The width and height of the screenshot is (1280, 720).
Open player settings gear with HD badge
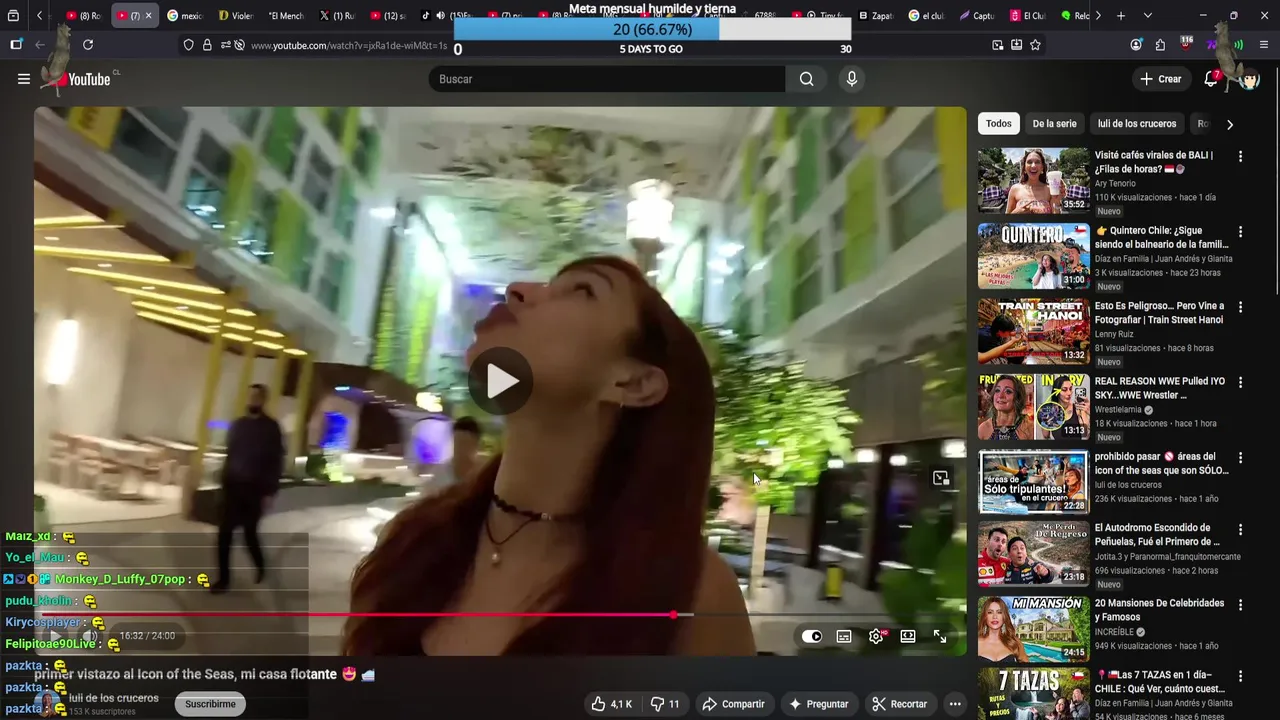coord(877,636)
